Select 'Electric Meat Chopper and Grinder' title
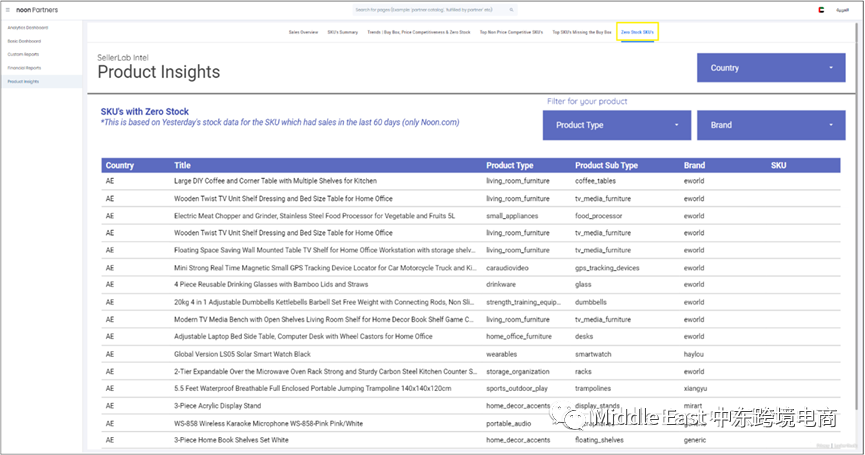The image size is (865, 455). coord(314,216)
